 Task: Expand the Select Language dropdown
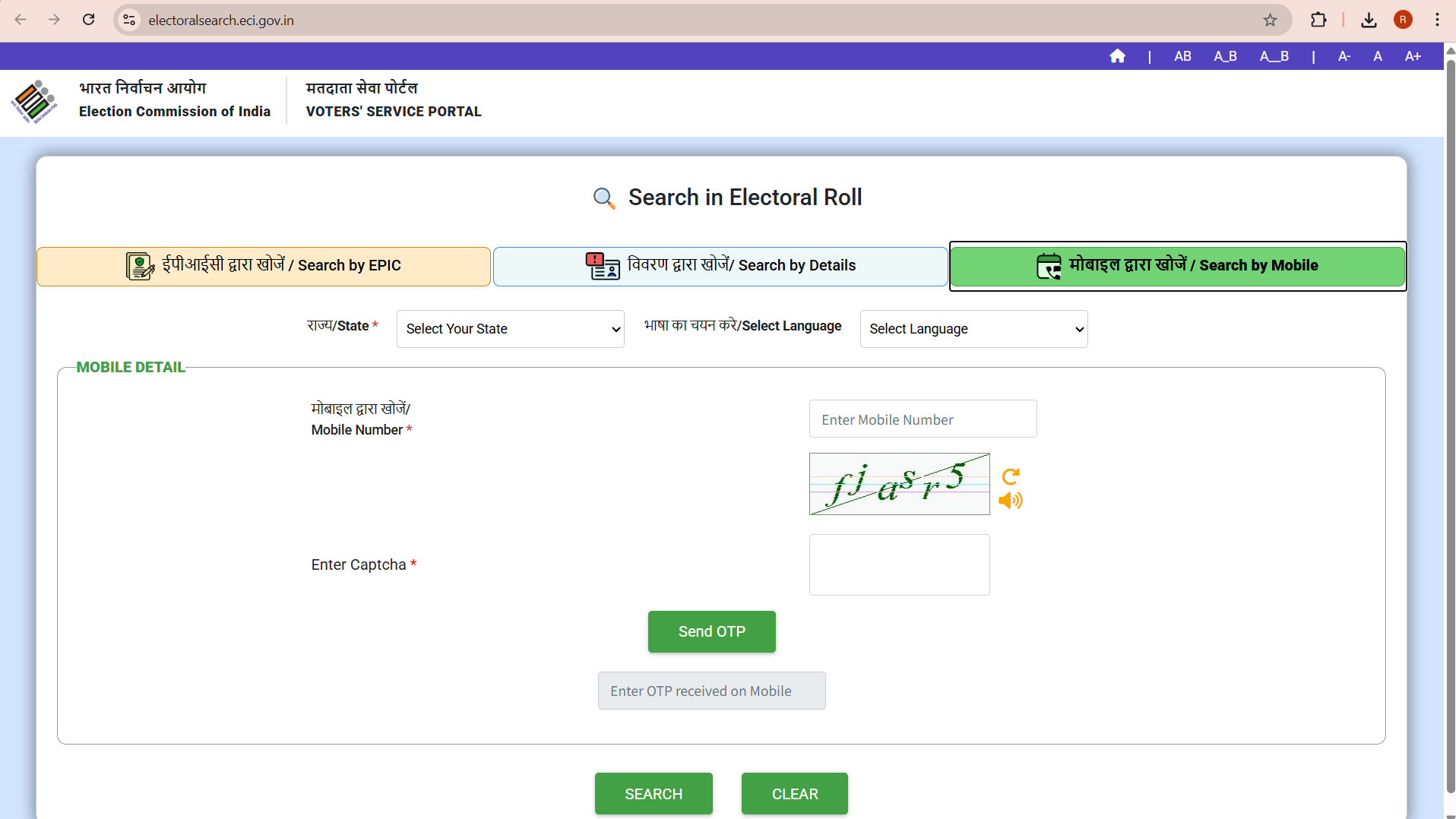(973, 329)
